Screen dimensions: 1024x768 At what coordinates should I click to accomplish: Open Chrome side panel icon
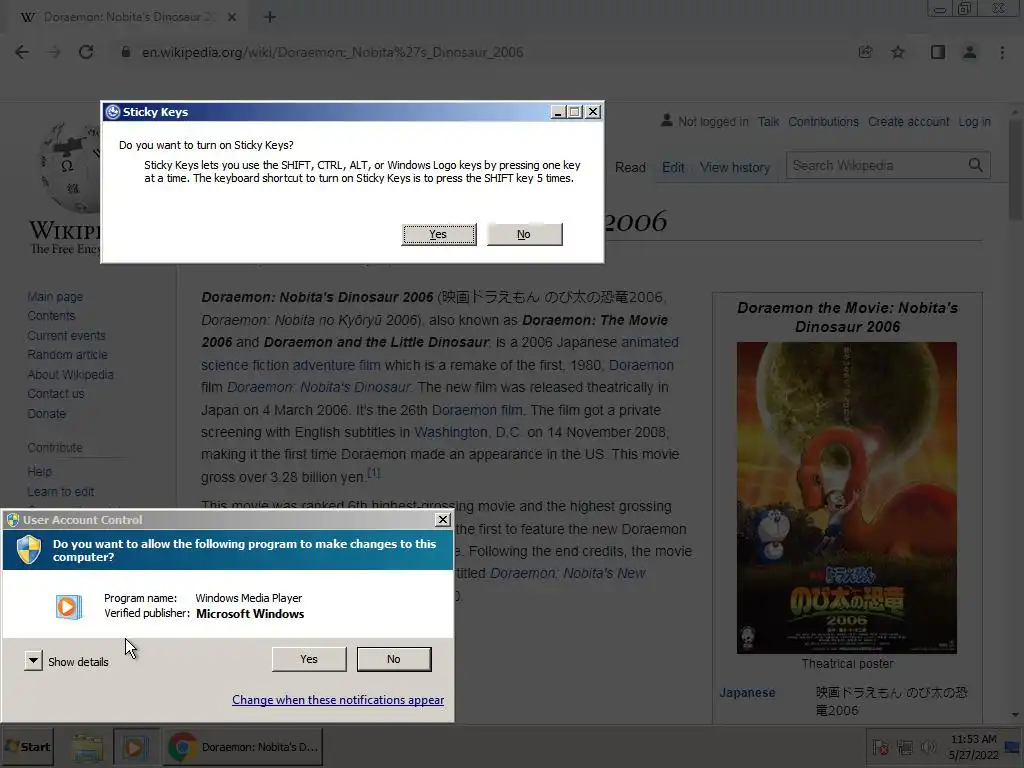pos(938,52)
